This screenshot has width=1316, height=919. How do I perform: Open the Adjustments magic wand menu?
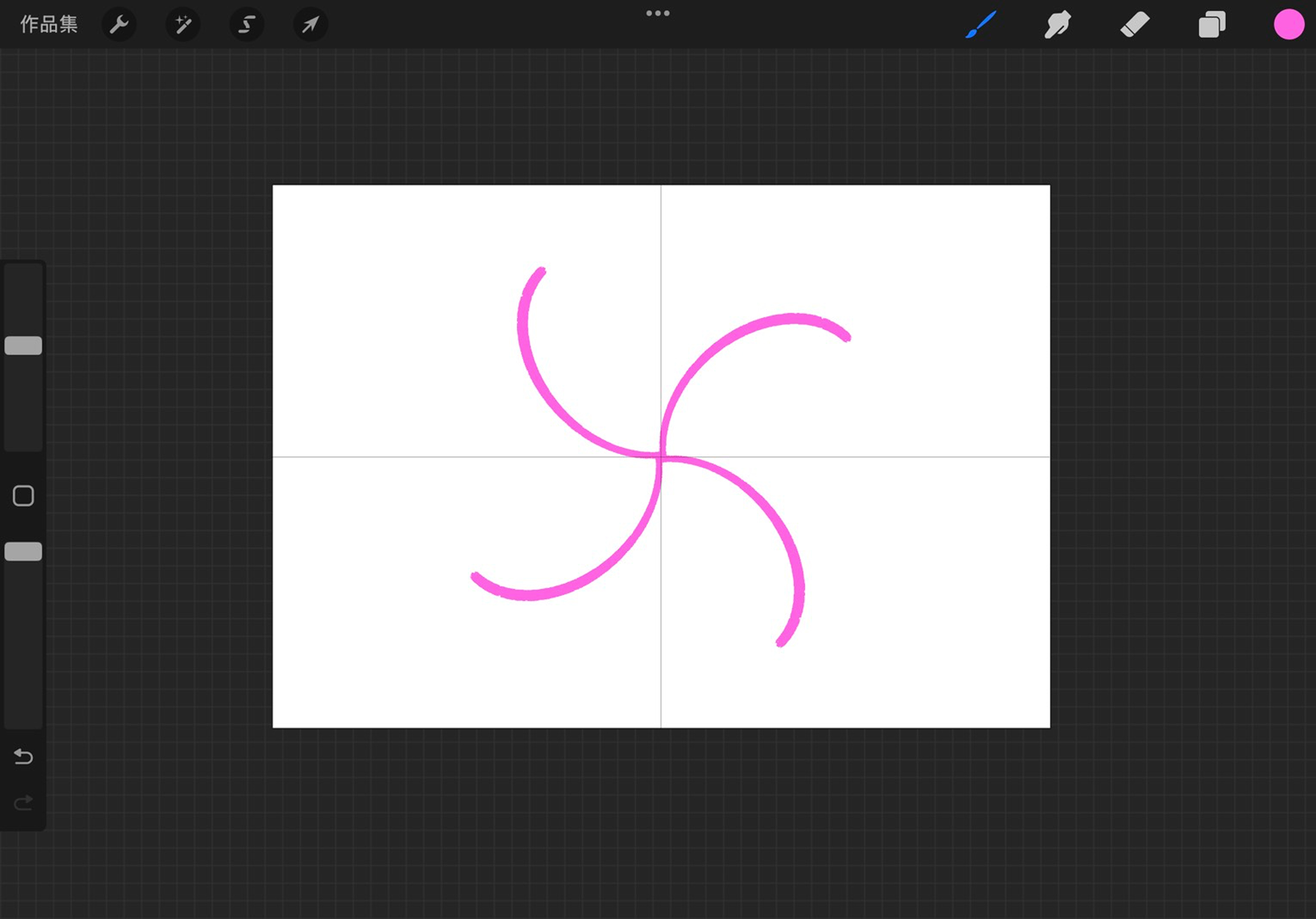coord(183,24)
